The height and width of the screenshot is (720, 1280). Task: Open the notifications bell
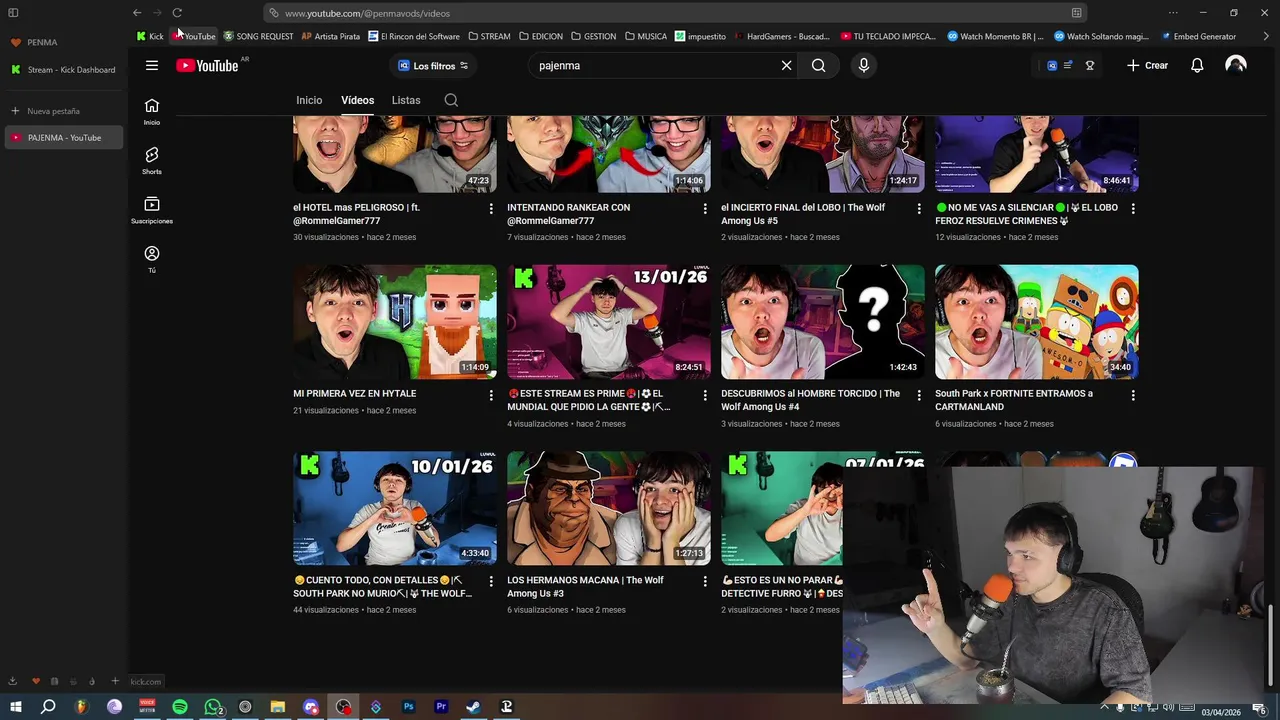pos(1197,66)
